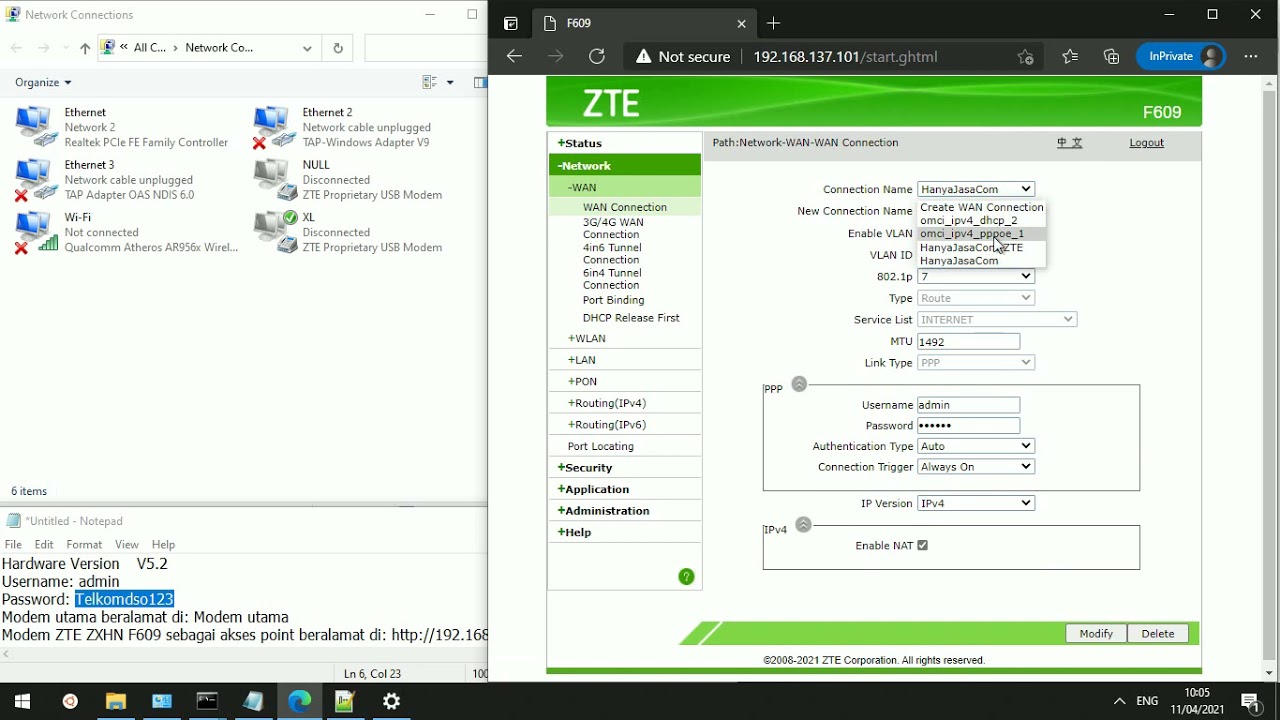
Task: Show hidden tray icons chevron
Action: point(1119,701)
